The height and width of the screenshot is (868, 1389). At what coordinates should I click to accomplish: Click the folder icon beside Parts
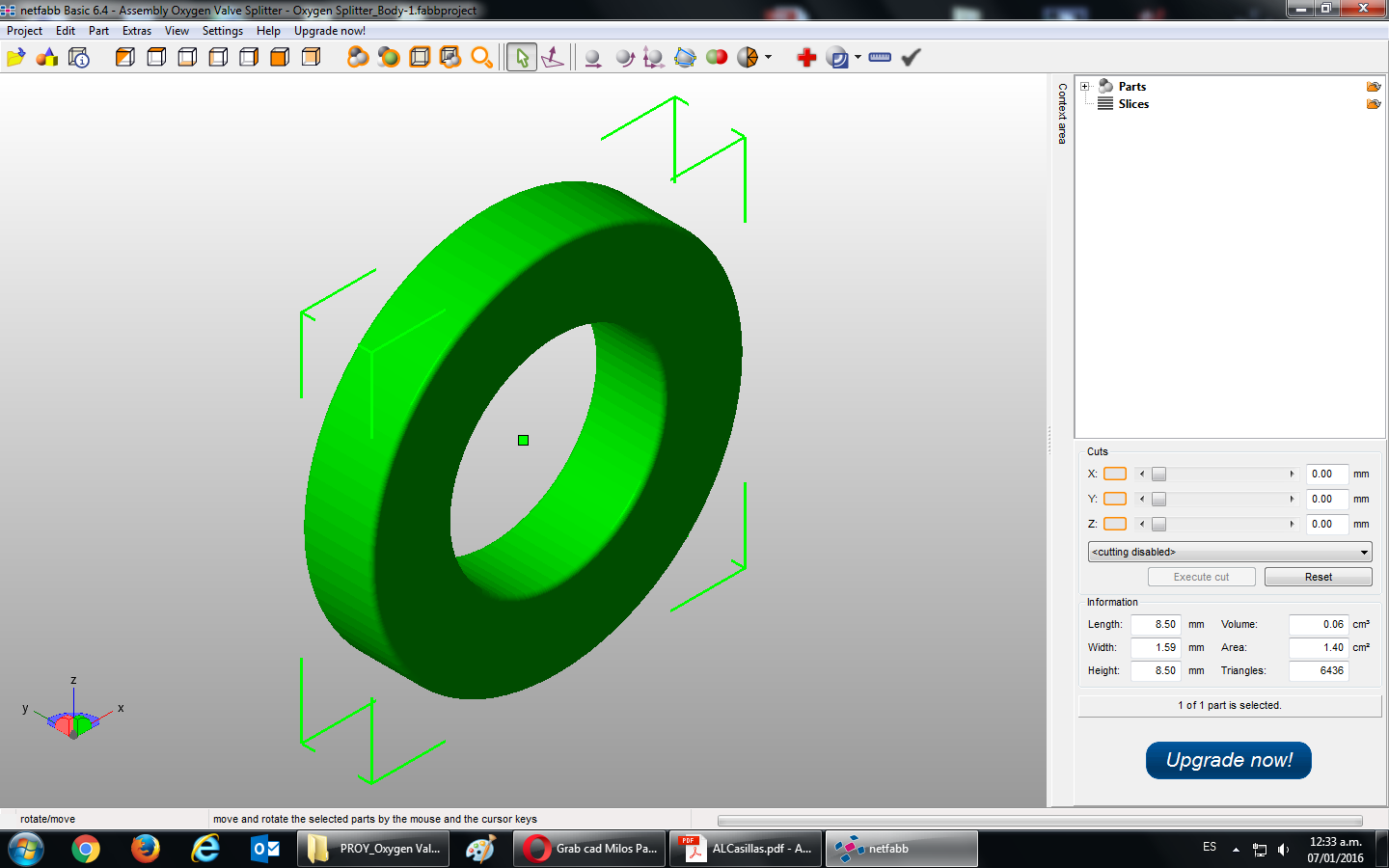point(1374,87)
